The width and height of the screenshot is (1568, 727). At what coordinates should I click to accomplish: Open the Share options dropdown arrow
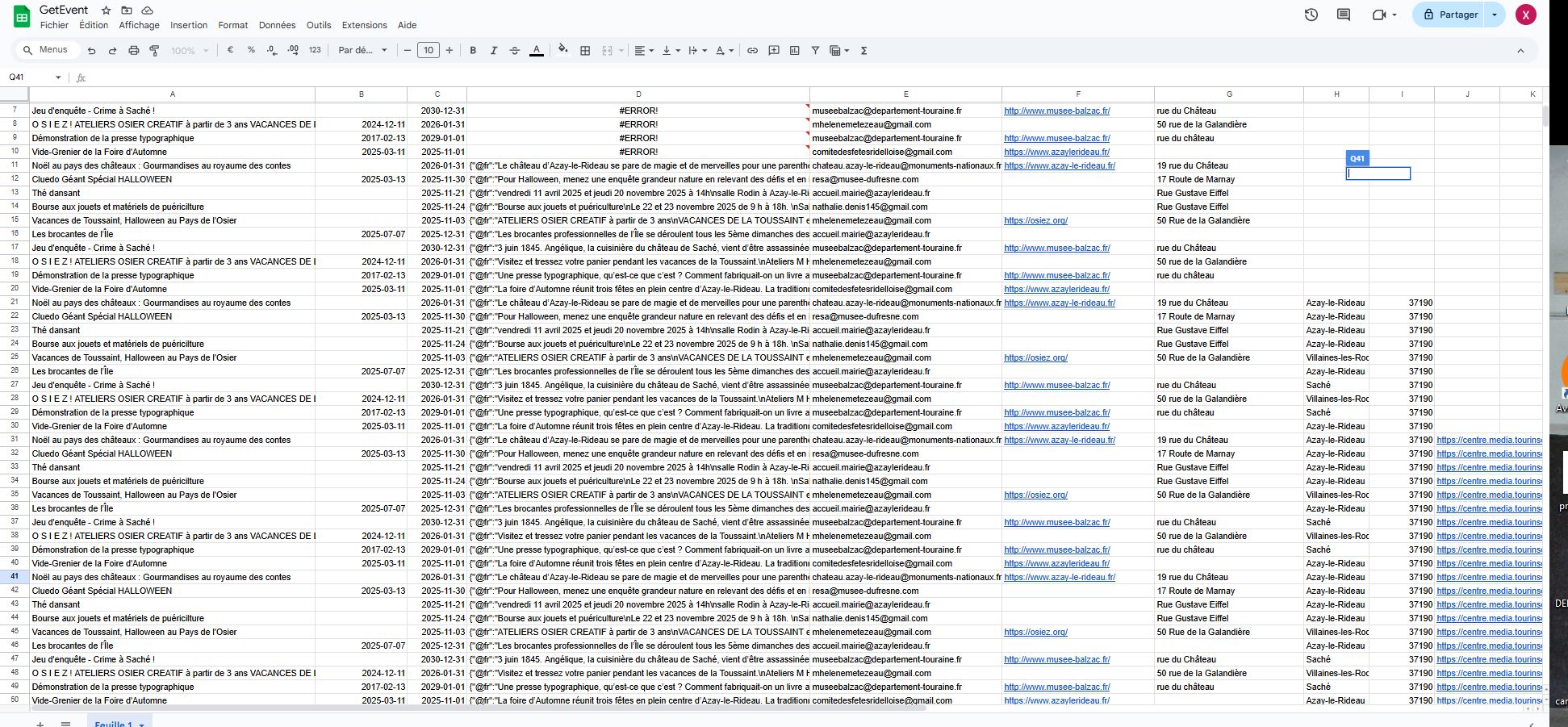coord(1495,15)
